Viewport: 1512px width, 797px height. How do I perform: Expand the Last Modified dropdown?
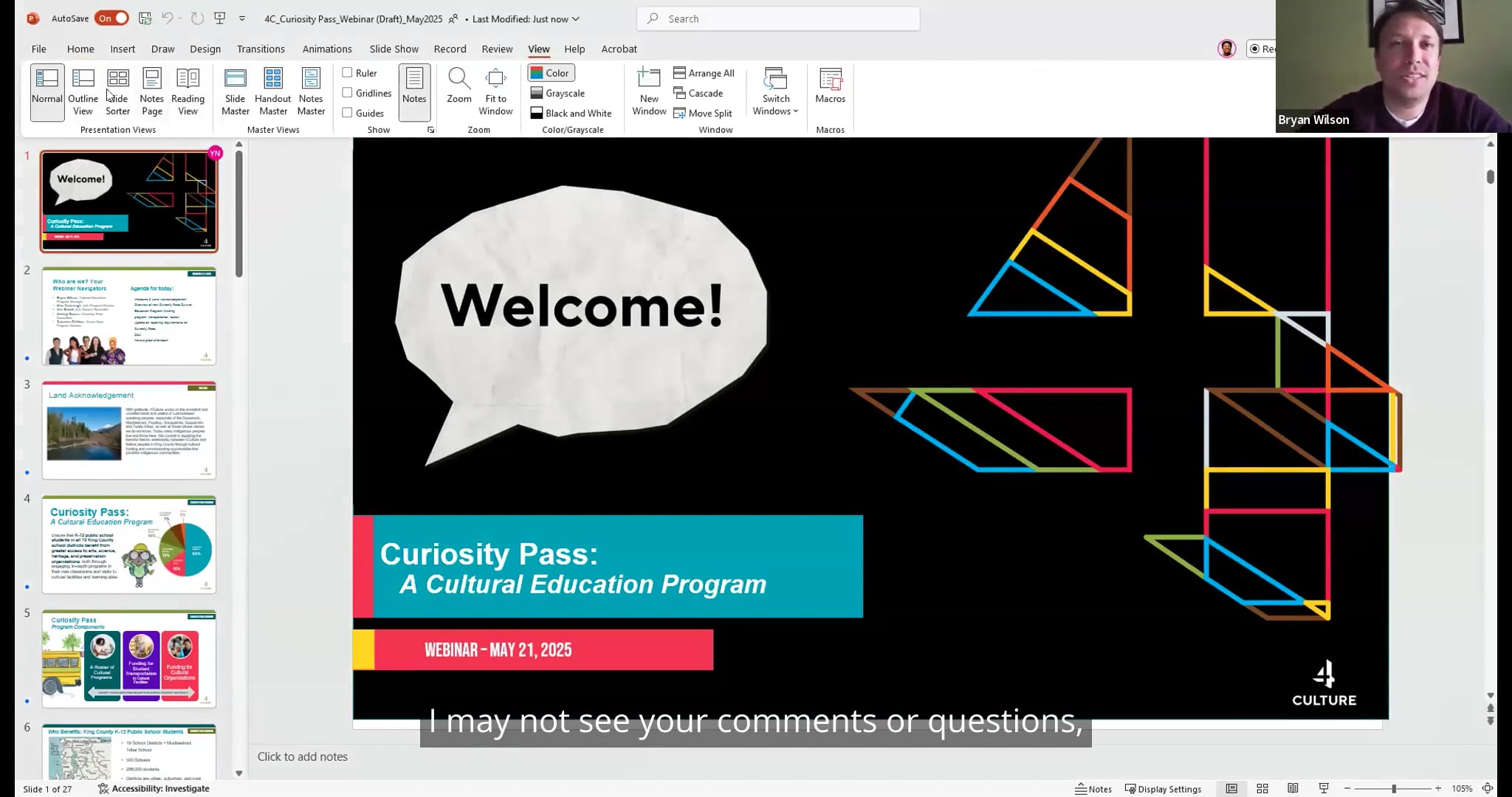(x=575, y=18)
